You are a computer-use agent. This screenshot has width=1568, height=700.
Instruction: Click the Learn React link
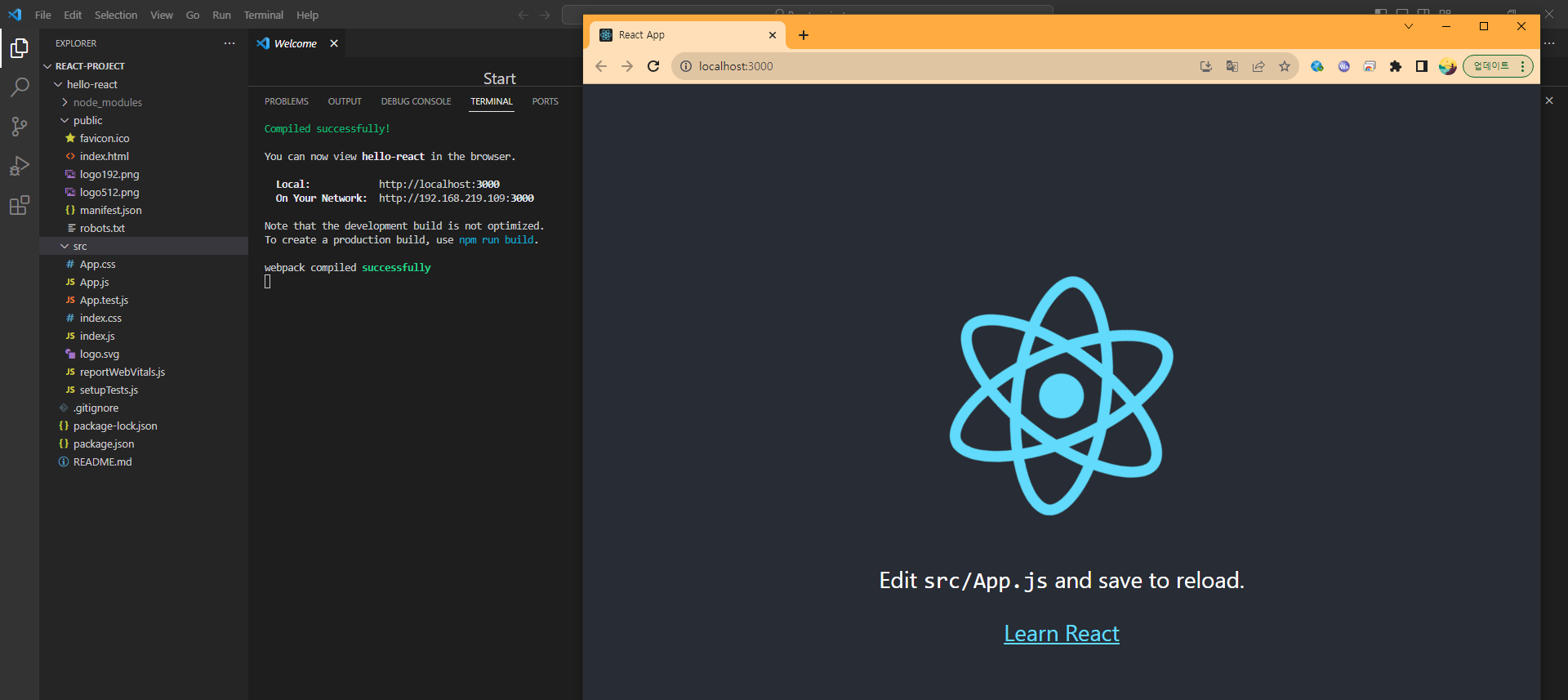(1062, 634)
